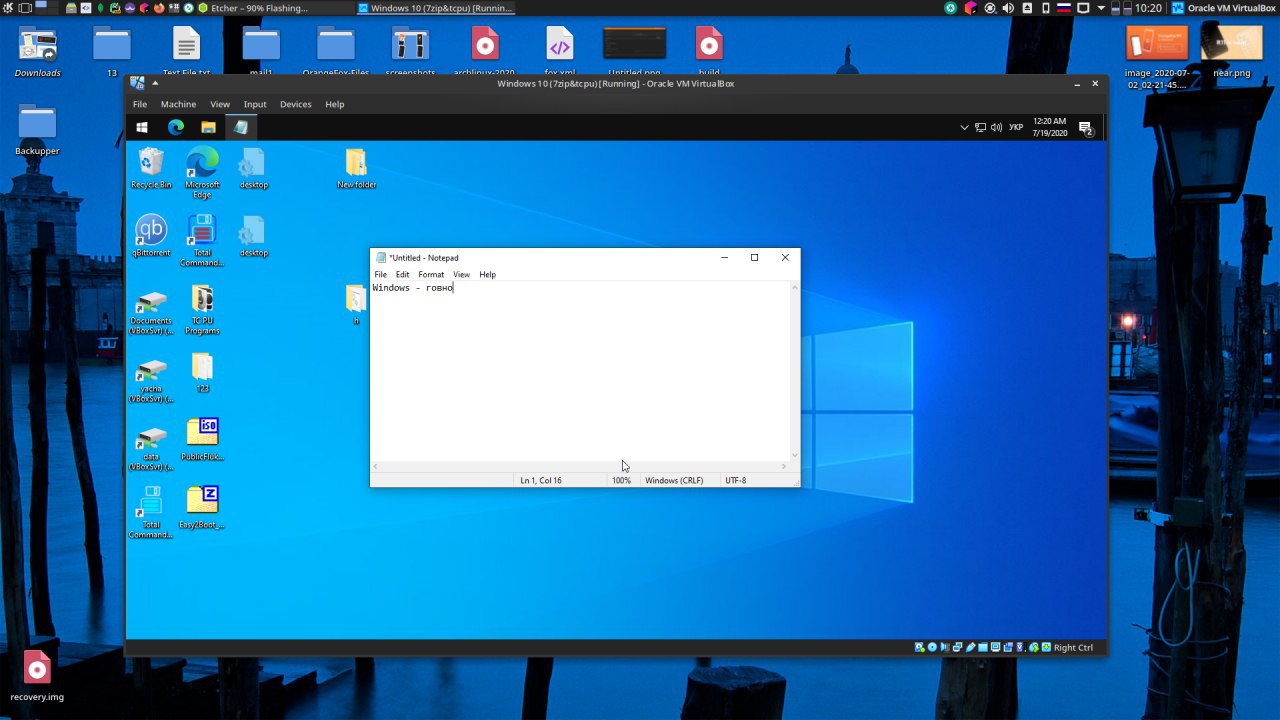
Task: Expand hidden host system tray icons arrow
Action: coord(1101,8)
